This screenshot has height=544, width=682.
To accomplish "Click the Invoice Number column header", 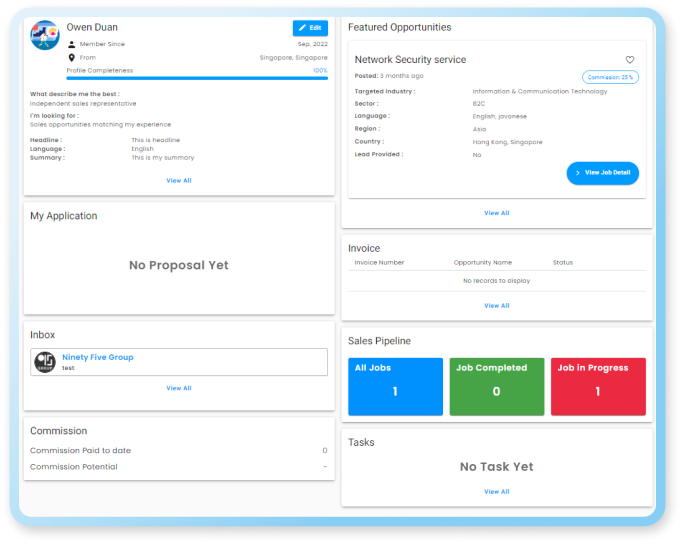I will pos(379,263).
